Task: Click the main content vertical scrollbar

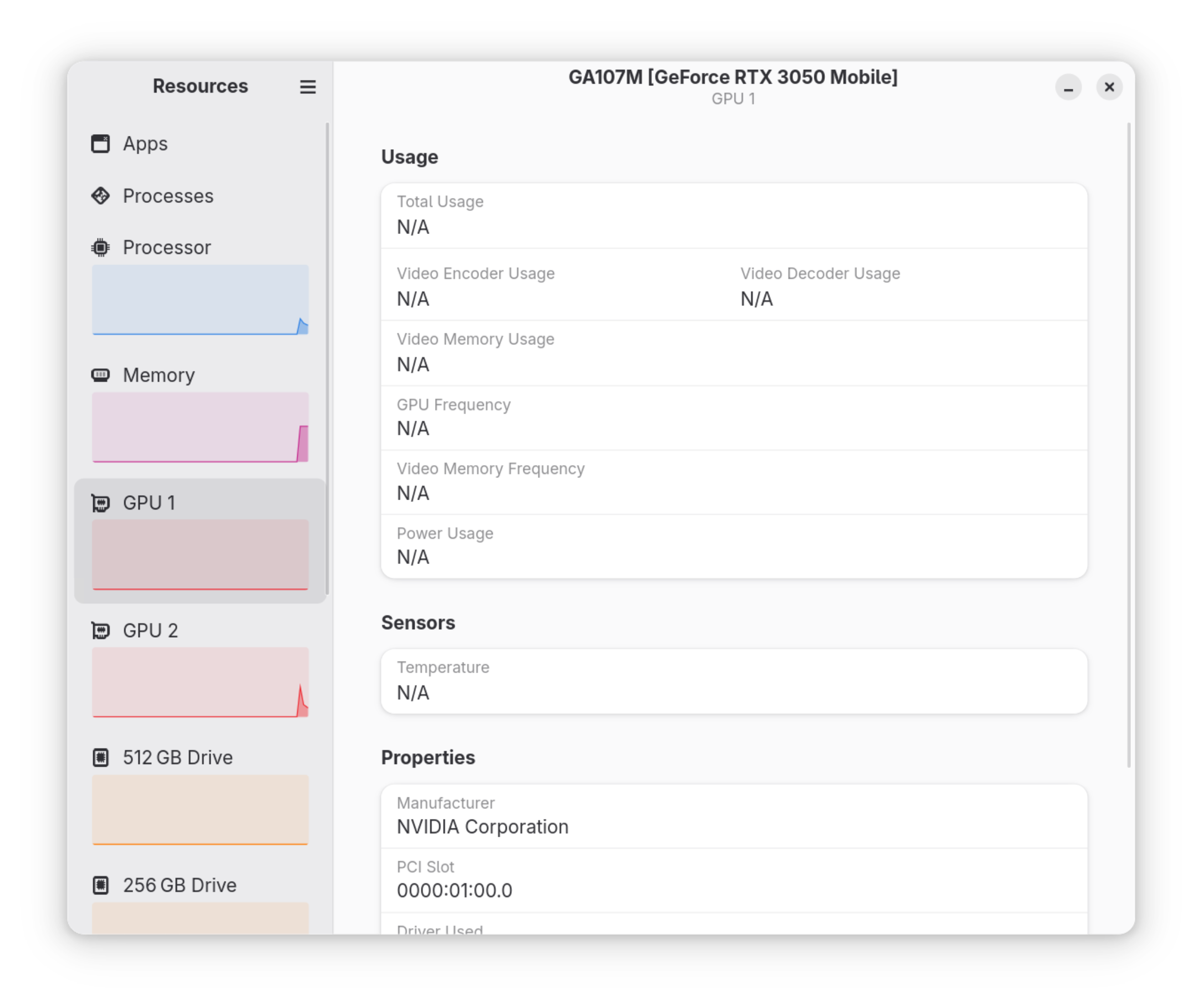Action: point(1129,444)
